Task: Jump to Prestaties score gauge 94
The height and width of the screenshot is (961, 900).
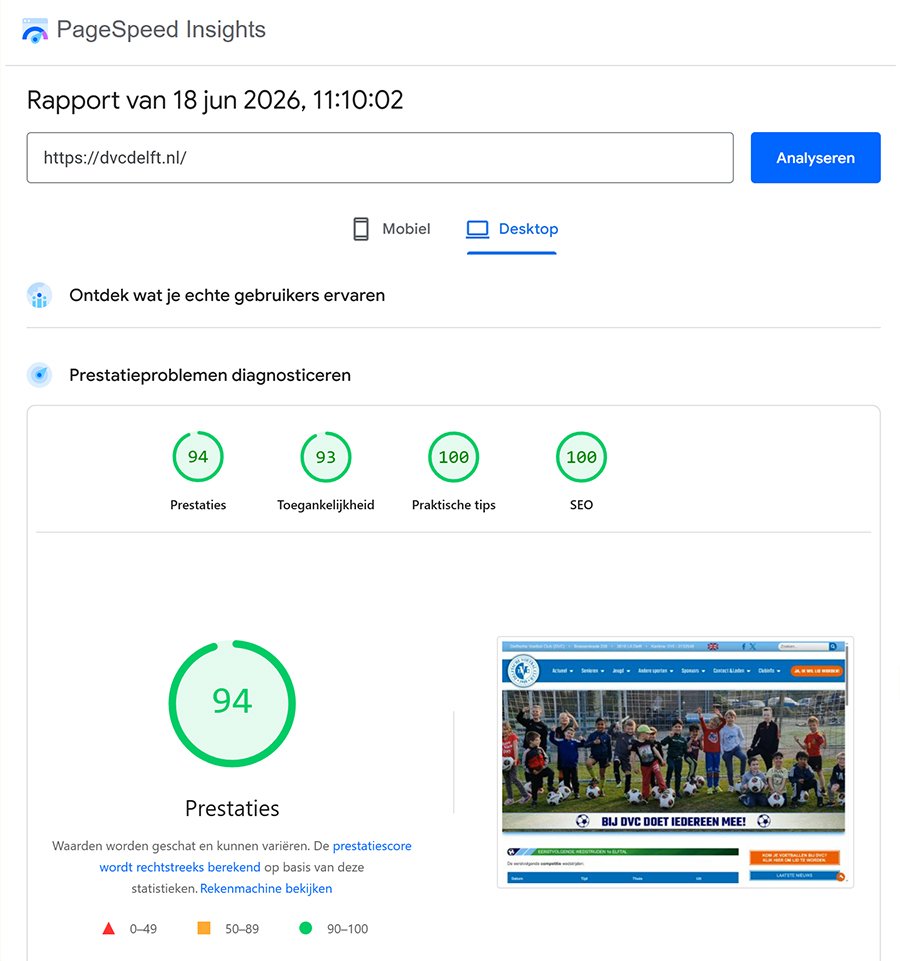Action: [x=198, y=457]
